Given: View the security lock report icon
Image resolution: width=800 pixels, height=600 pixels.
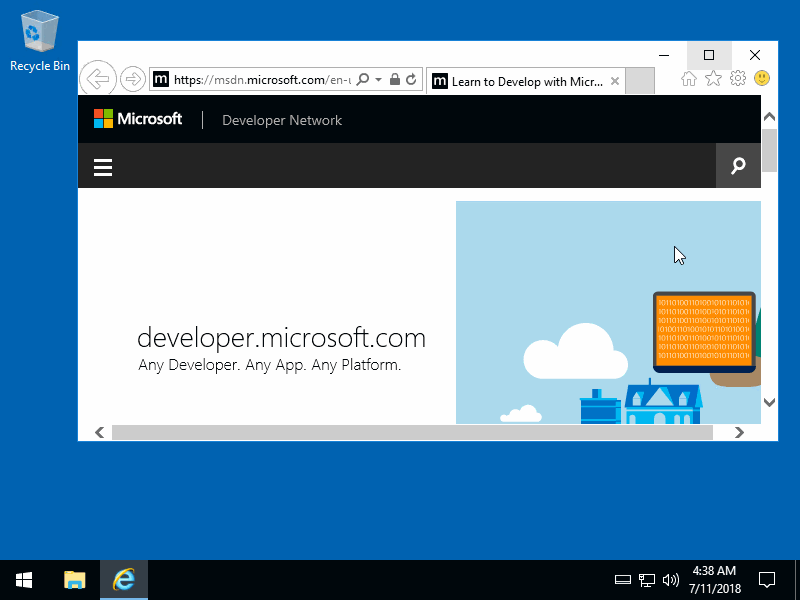Looking at the screenshot, I should click(394, 80).
